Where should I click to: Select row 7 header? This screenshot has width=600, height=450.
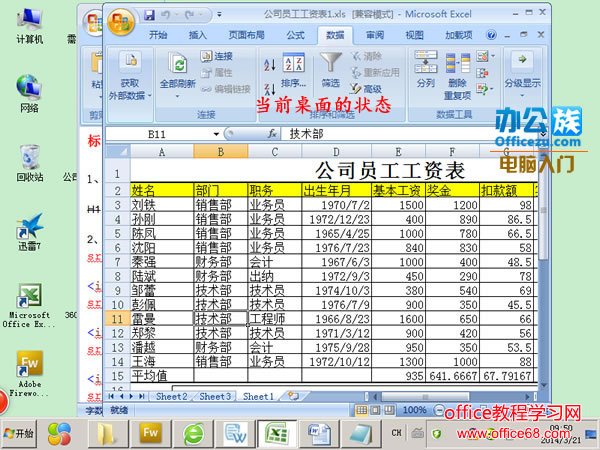pyautogui.click(x=117, y=262)
